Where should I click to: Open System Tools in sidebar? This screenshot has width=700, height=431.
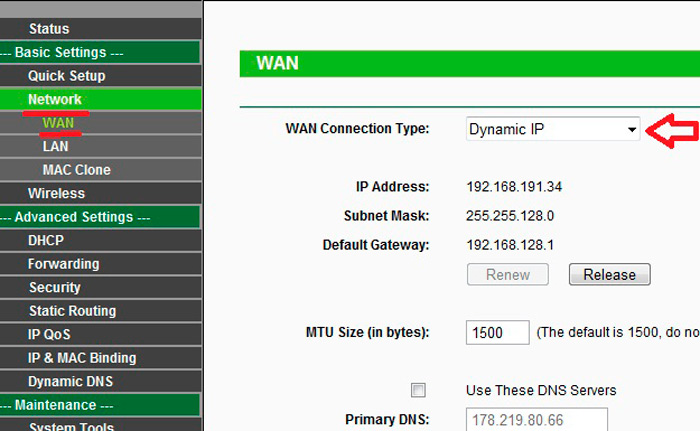tap(70, 426)
